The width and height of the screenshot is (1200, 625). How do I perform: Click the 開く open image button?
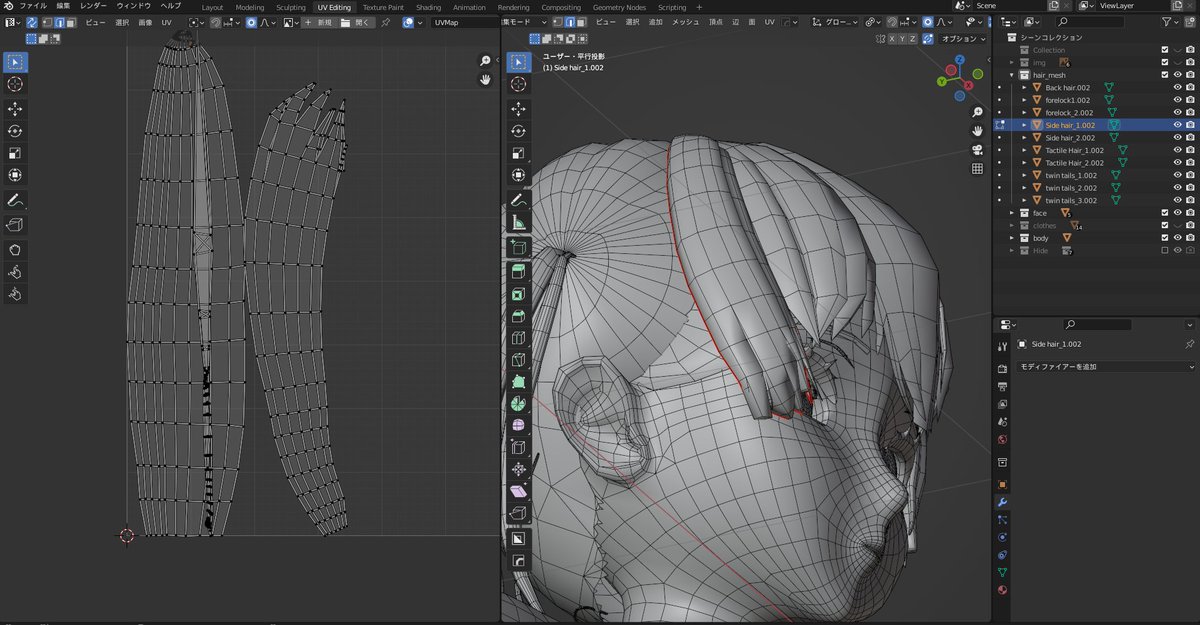click(x=359, y=22)
